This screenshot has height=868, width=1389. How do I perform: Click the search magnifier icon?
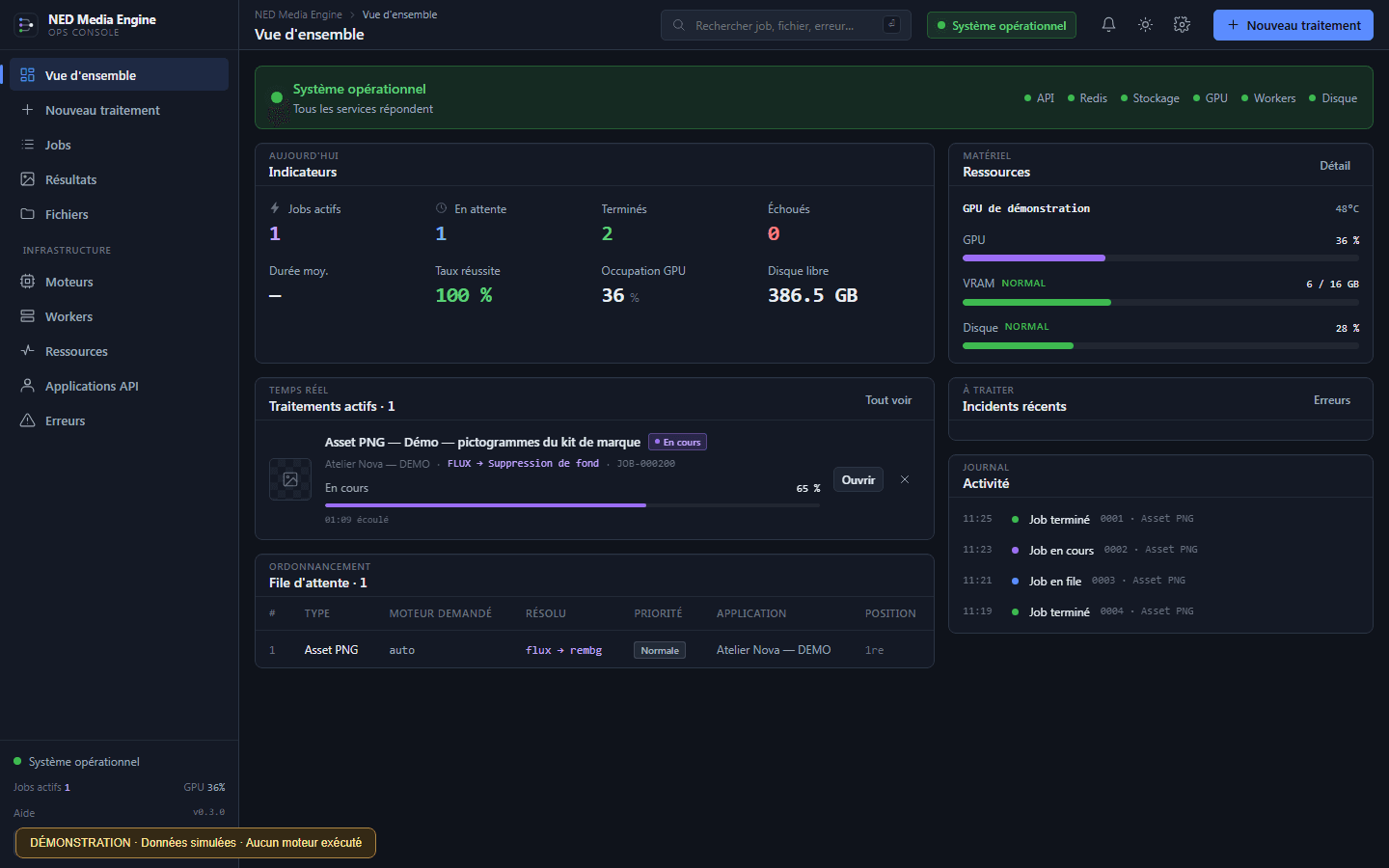(679, 25)
